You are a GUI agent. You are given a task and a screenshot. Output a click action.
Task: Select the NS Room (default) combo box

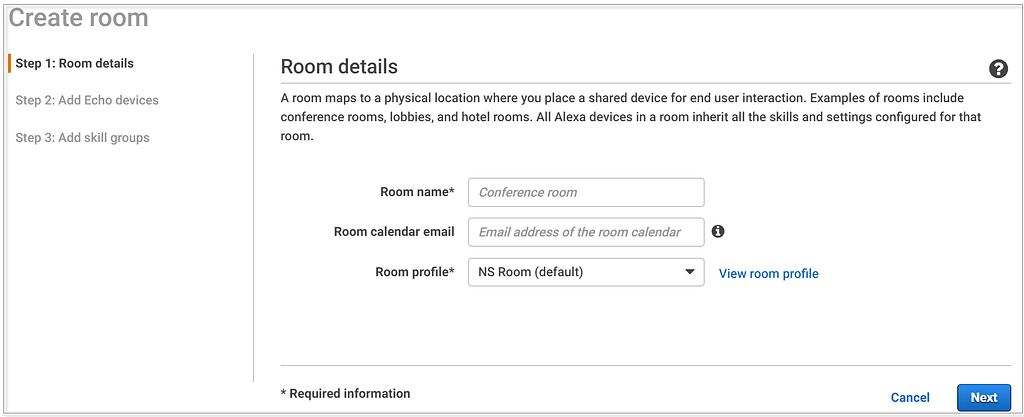[586, 272]
